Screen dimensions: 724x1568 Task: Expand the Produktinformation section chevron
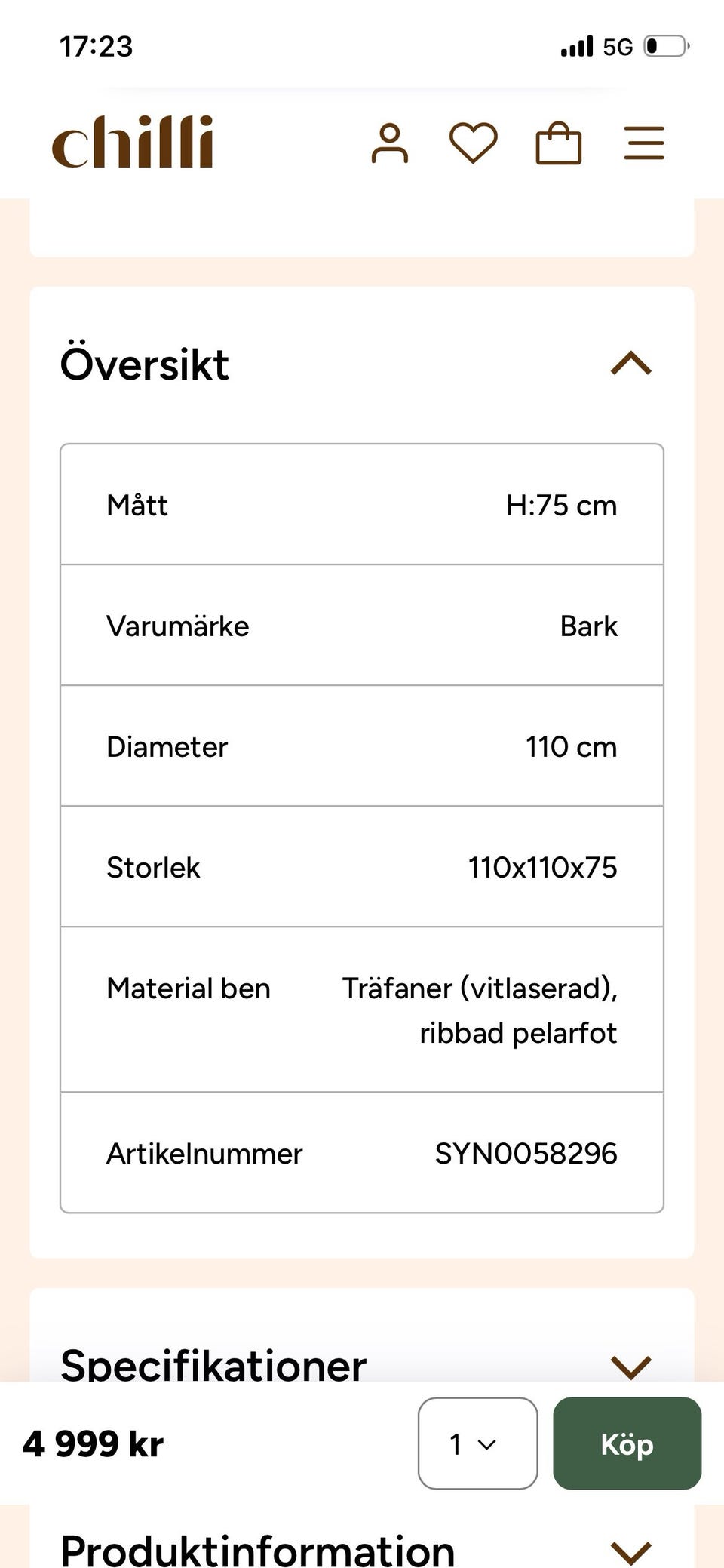pos(630,1551)
